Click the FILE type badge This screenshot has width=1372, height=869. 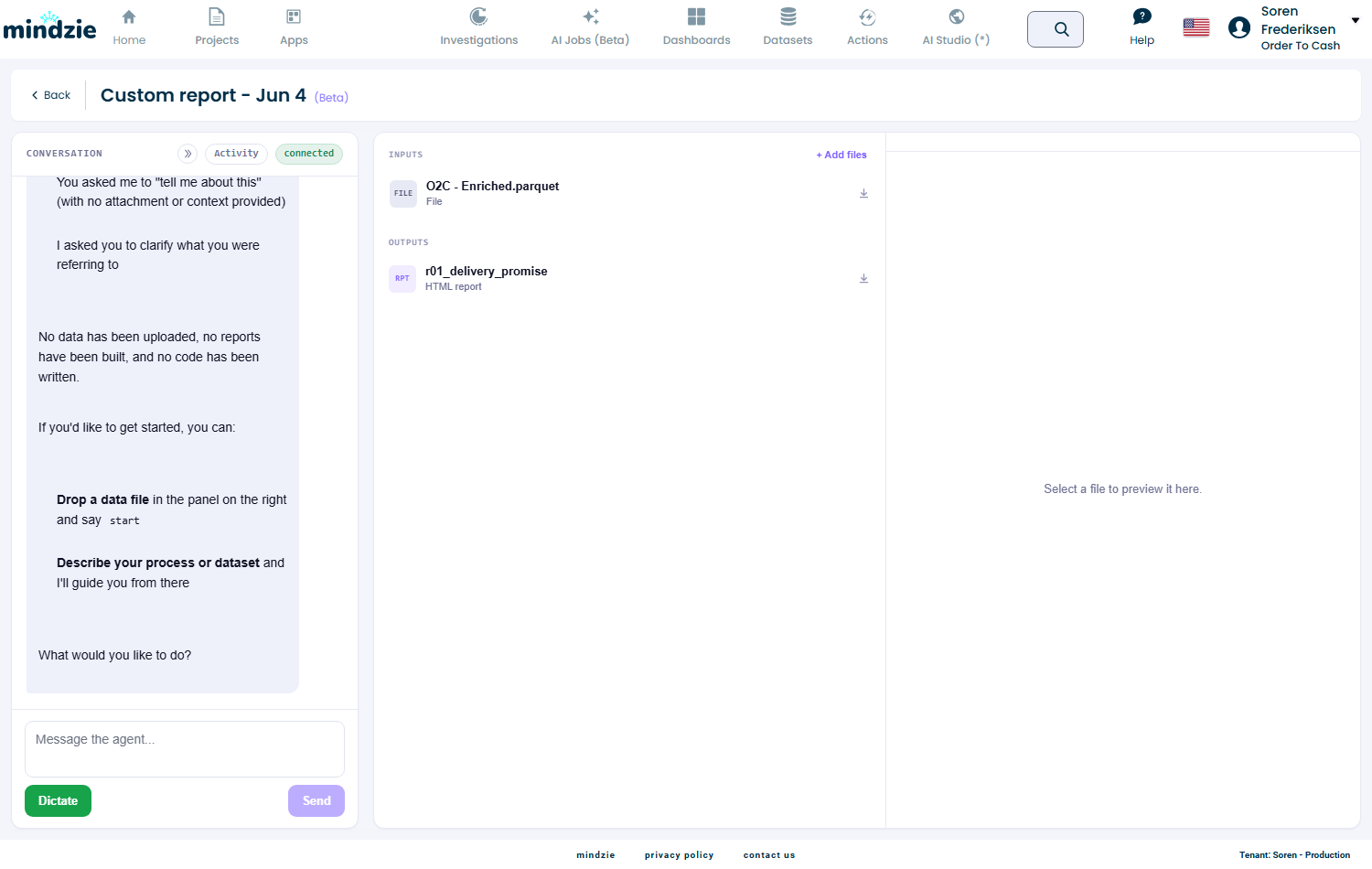coord(403,193)
